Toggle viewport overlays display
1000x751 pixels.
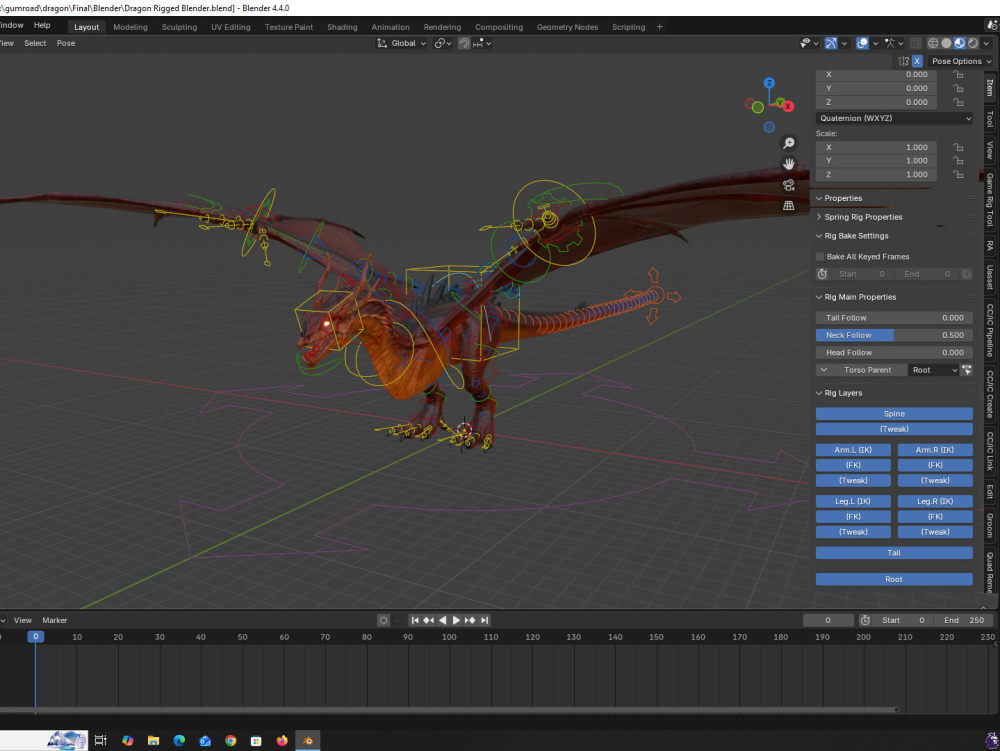(x=862, y=43)
